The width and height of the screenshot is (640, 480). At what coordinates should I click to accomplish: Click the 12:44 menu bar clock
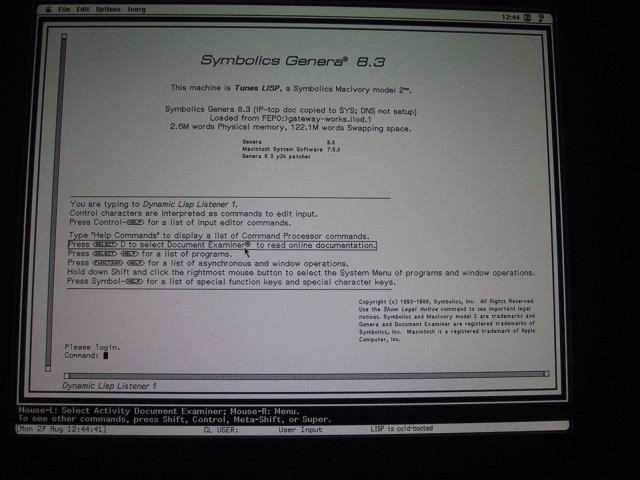click(511, 17)
